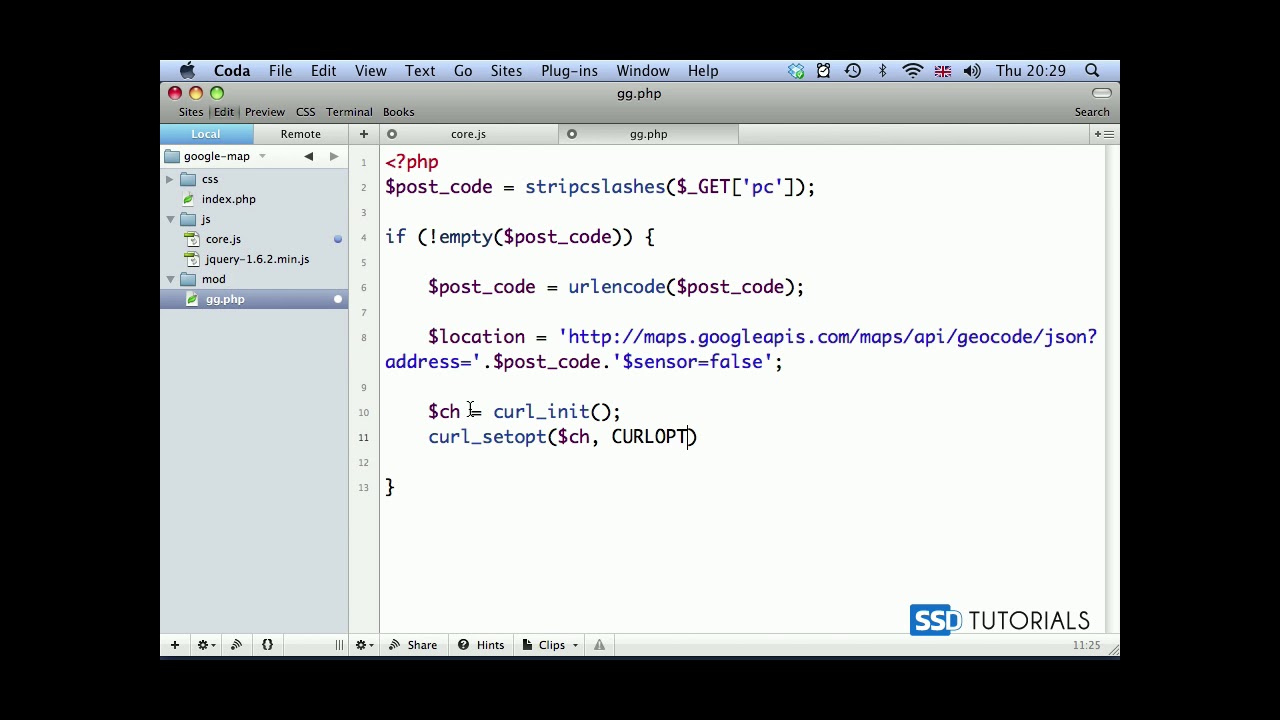This screenshot has width=1280, height=720.
Task: Click the Share button
Action: [x=413, y=645]
